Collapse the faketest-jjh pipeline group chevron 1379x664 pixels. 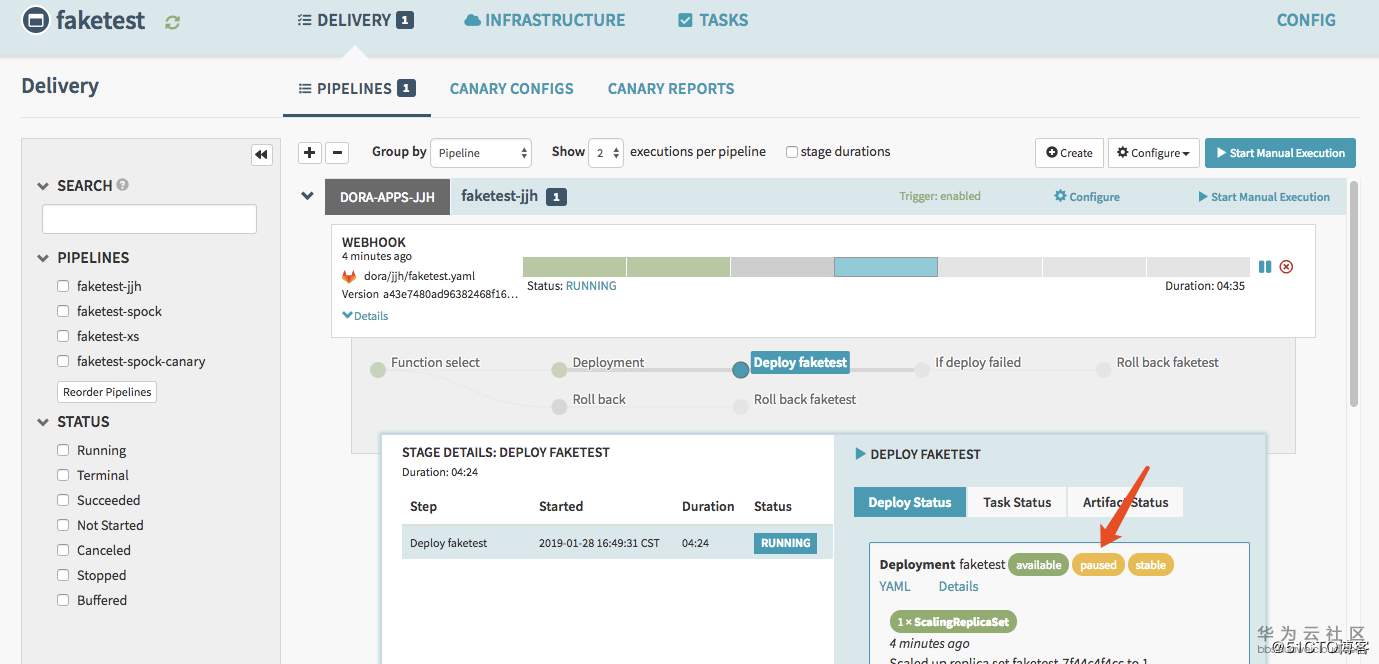coord(308,196)
